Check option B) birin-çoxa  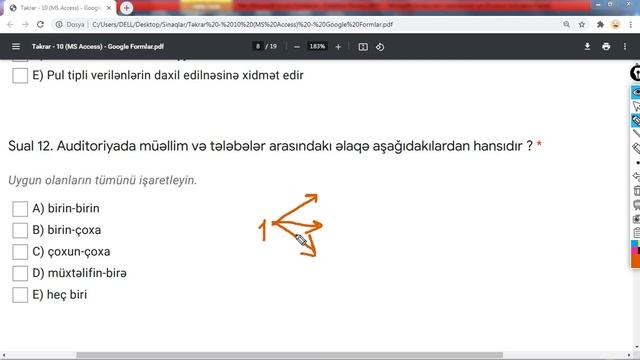pyautogui.click(x=20, y=230)
